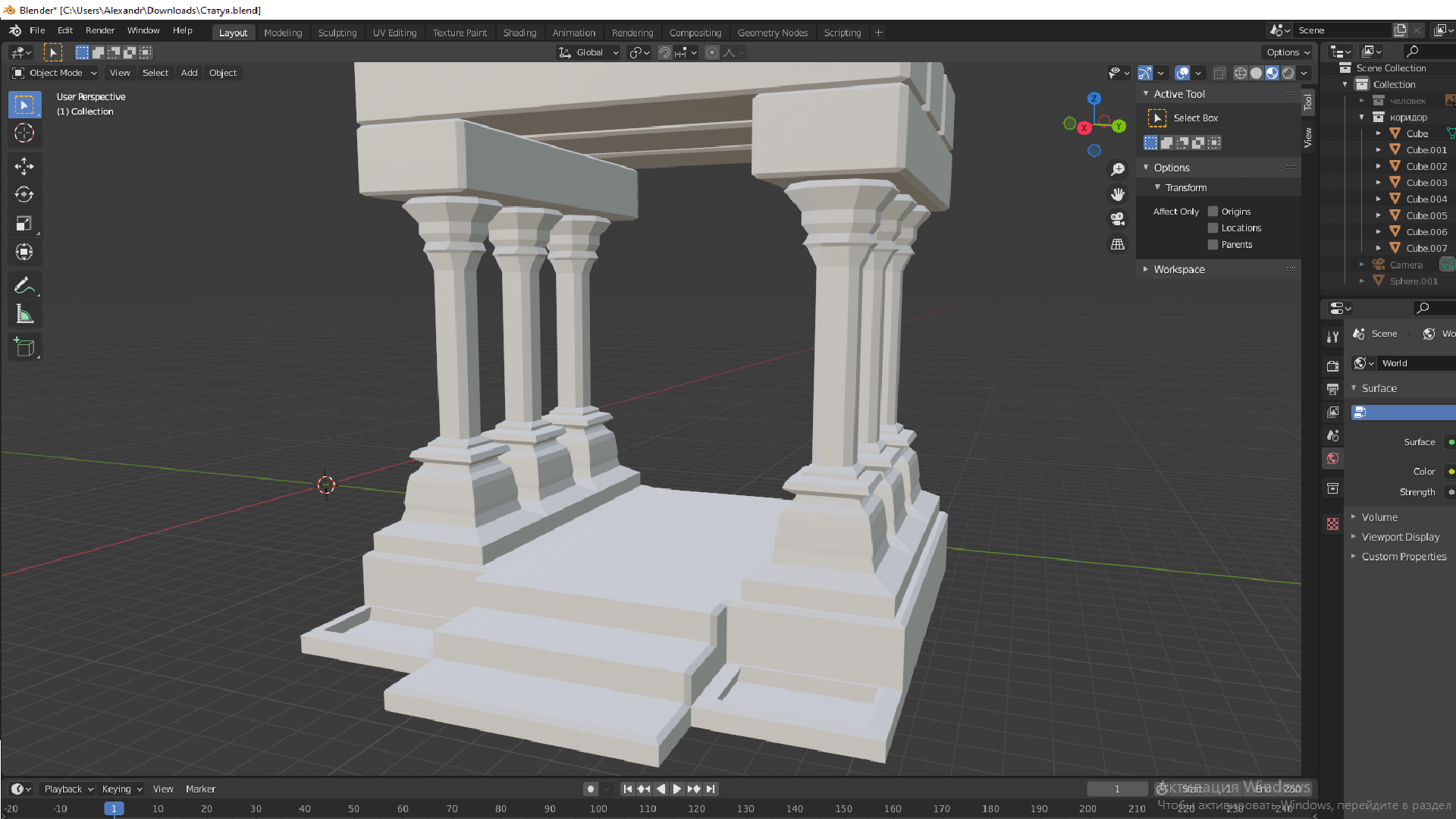This screenshot has height=819, width=1456.
Task: Select the Measure tool
Action: 24,315
